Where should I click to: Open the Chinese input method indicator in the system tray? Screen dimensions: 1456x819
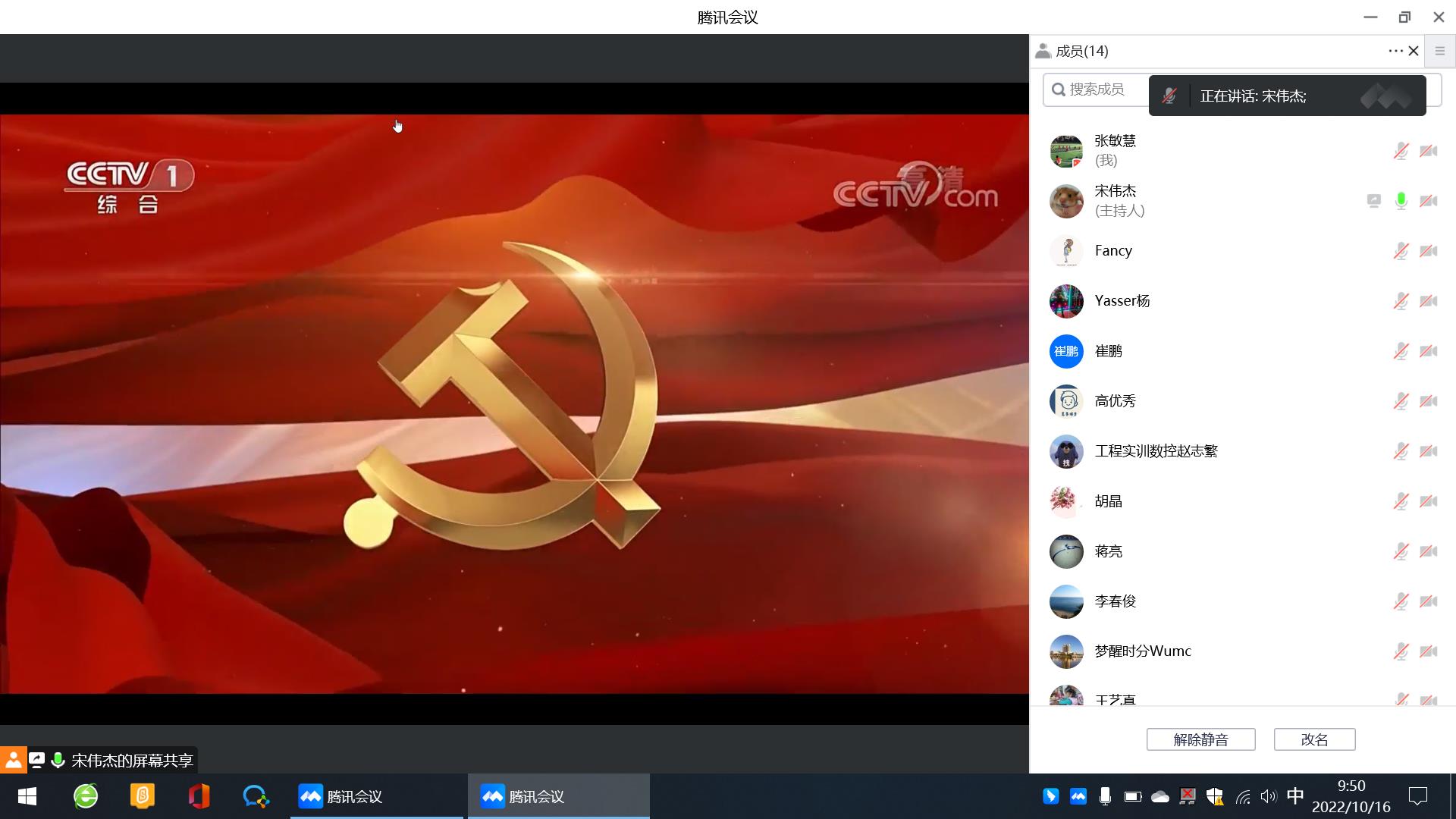click(1295, 795)
